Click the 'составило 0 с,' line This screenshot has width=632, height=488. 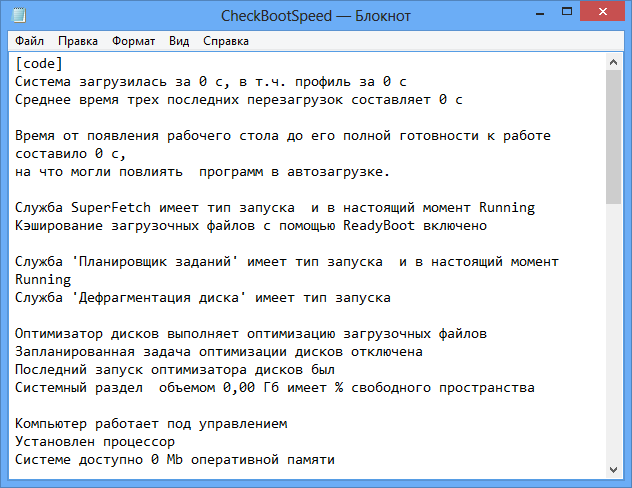[71, 154]
